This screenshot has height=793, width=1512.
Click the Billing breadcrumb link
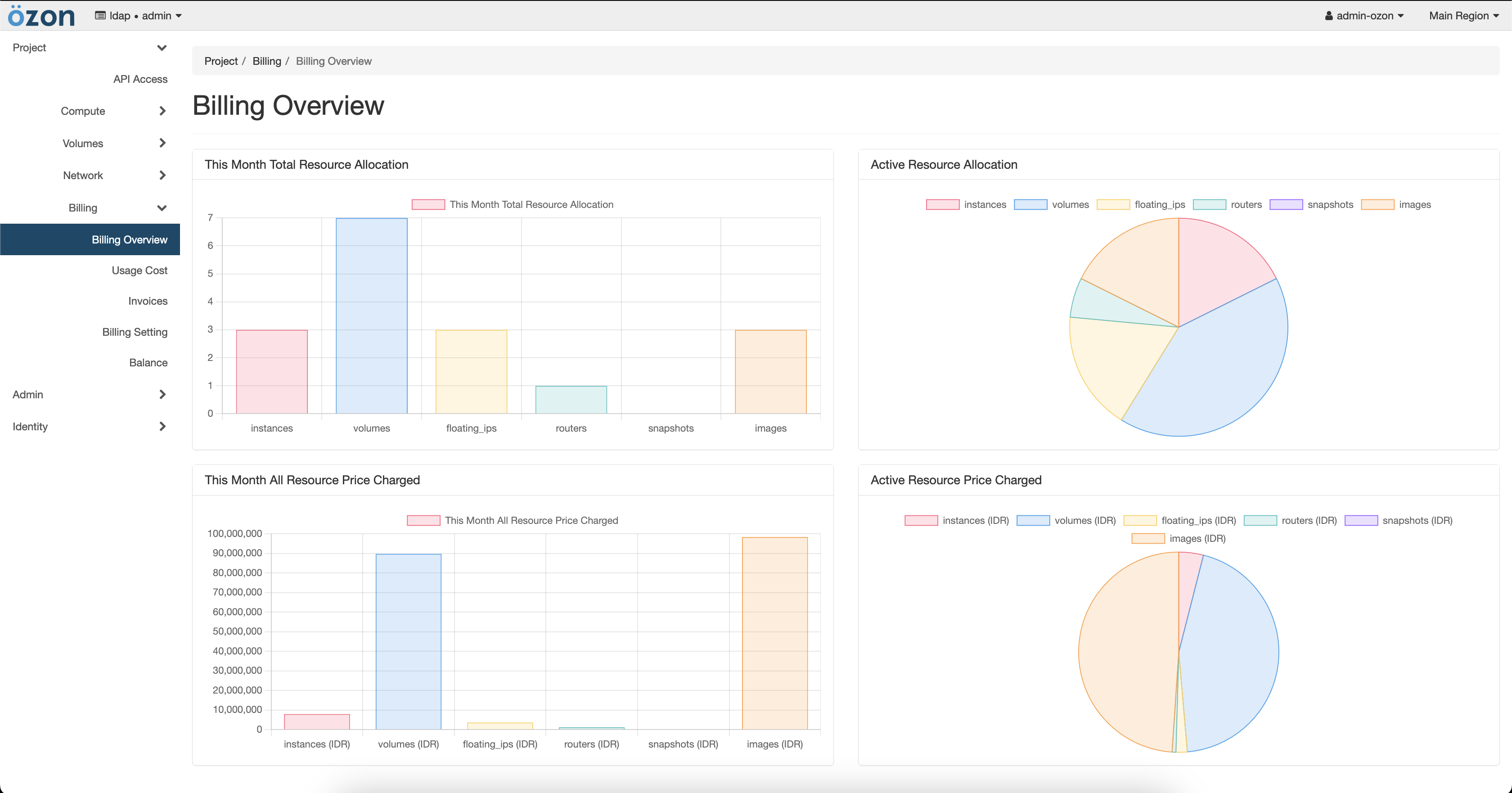[x=266, y=61]
